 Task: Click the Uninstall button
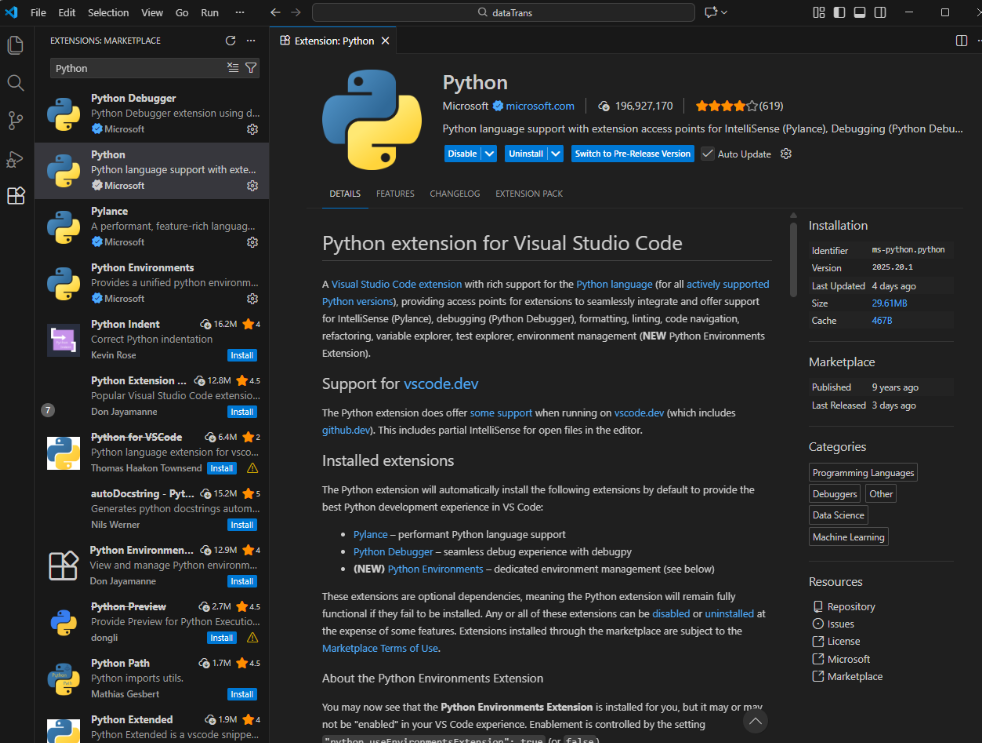point(526,153)
